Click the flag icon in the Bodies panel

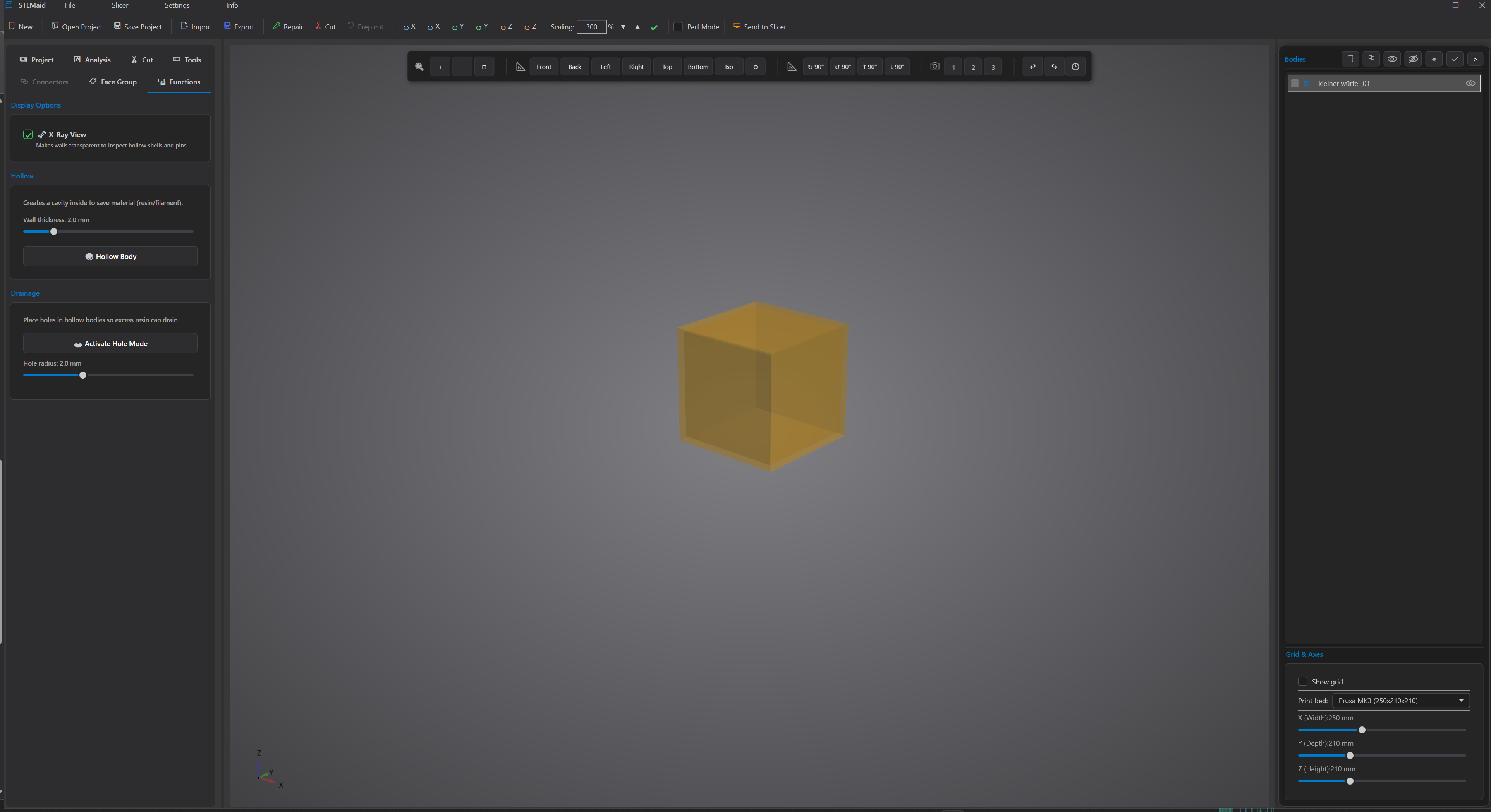(1371, 59)
